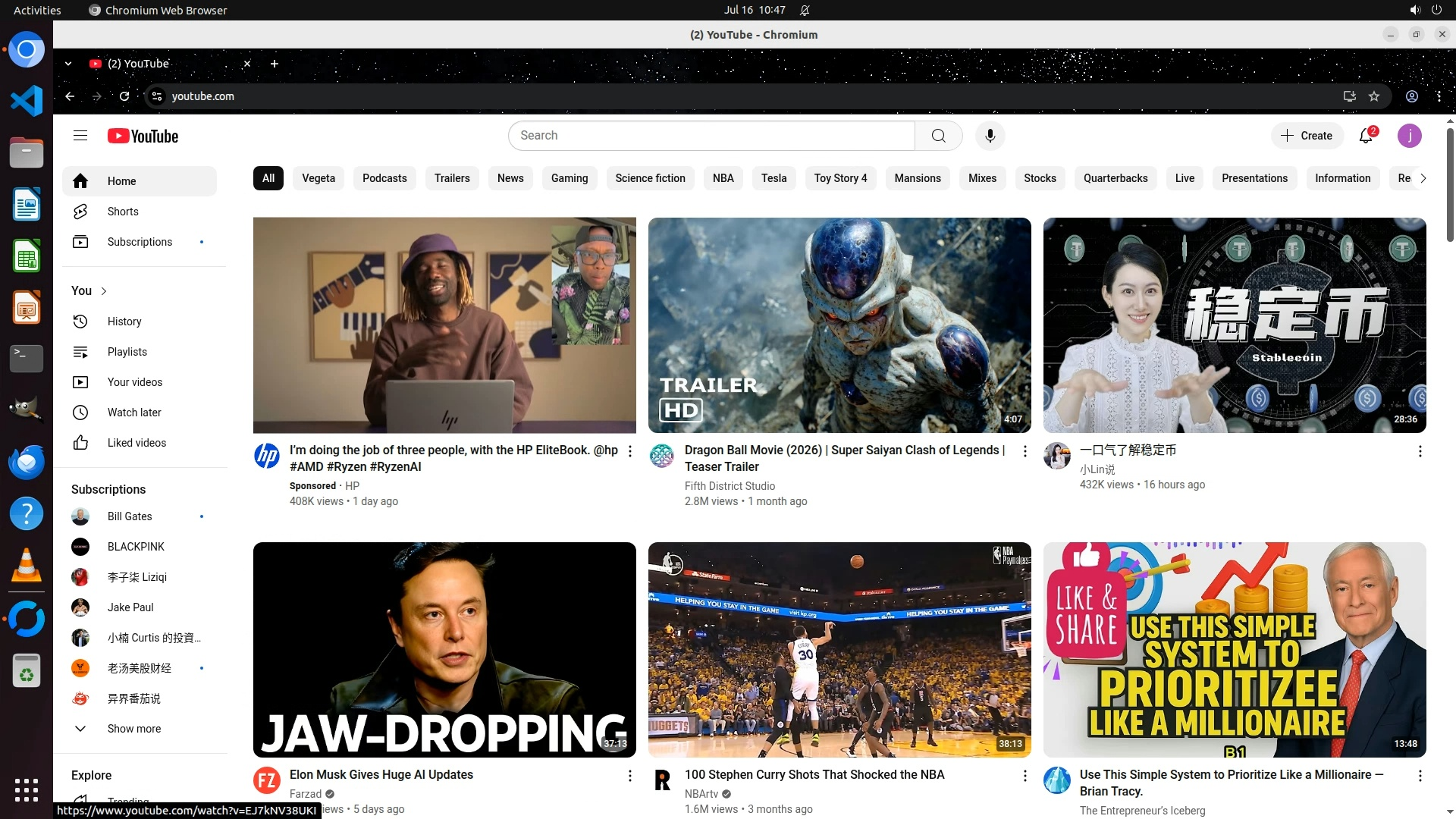Screen dimensions: 1456x819
Task: Click the Create button
Action: pos(1307,136)
